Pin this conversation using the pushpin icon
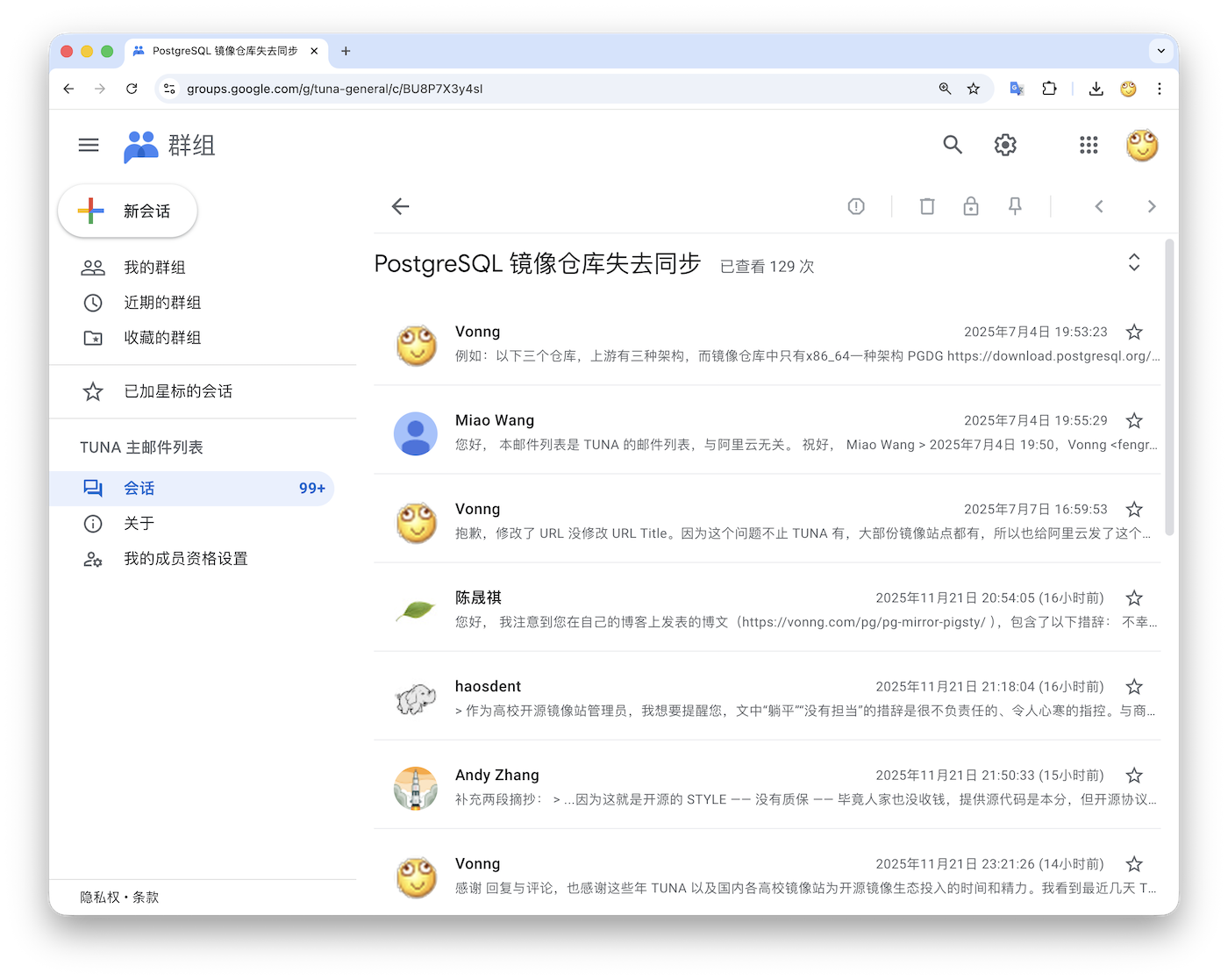Screen dimensions: 1228x980 [x=1015, y=206]
